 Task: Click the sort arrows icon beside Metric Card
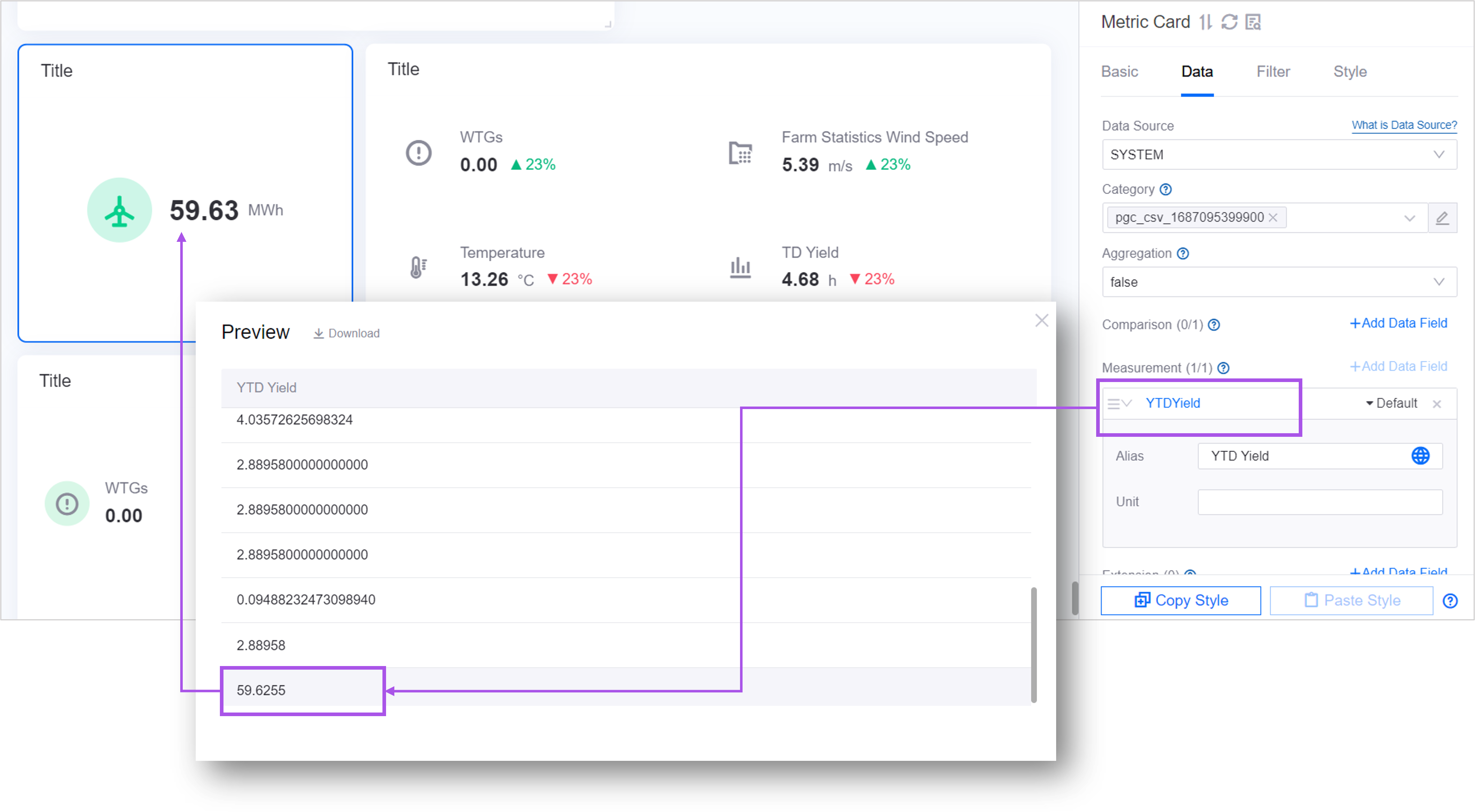click(1206, 22)
